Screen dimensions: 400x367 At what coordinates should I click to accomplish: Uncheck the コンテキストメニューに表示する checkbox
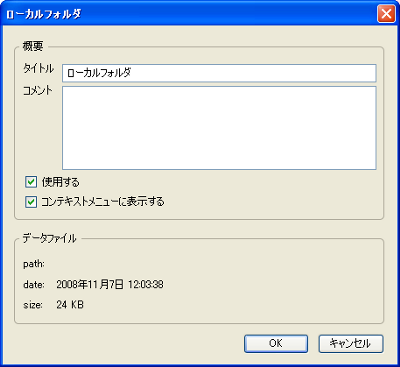tap(31, 202)
